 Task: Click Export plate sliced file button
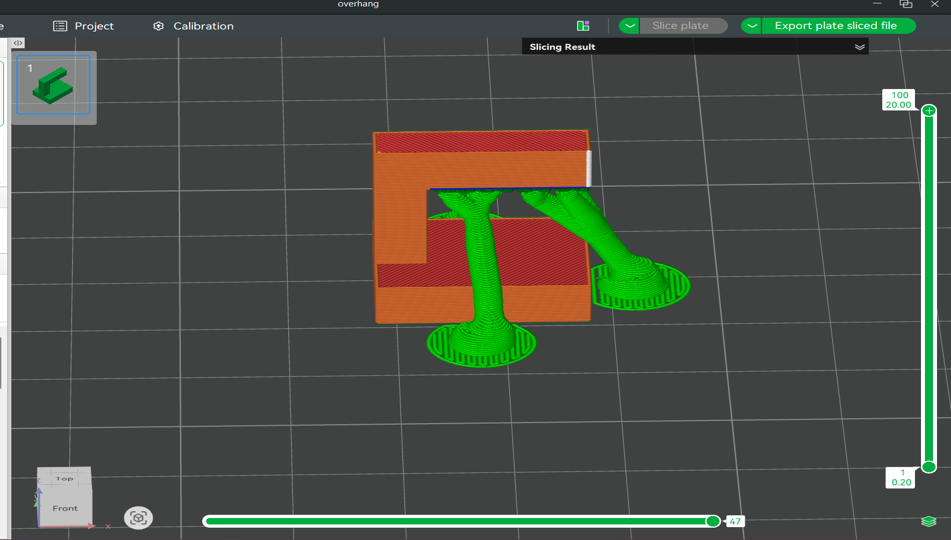tap(838, 25)
